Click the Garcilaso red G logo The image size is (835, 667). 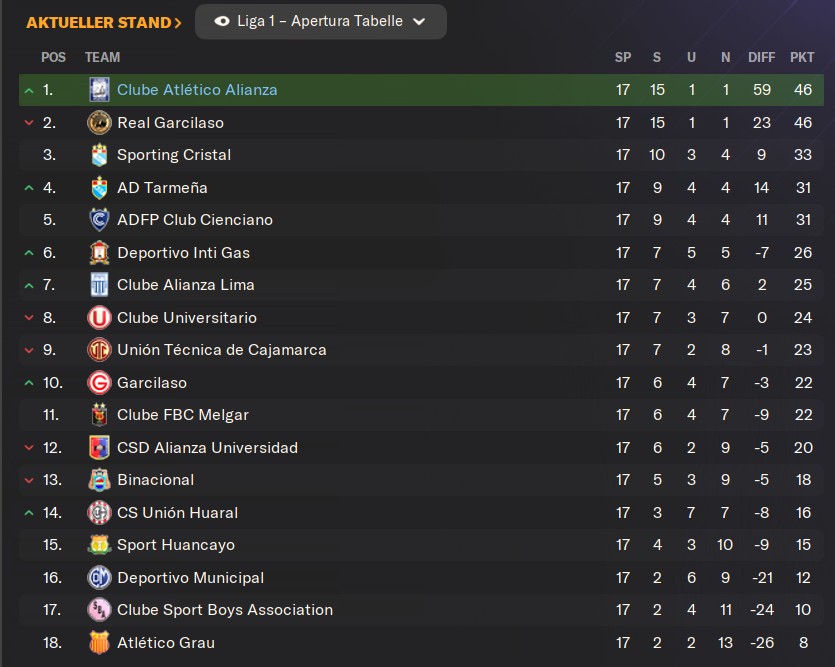pos(99,383)
